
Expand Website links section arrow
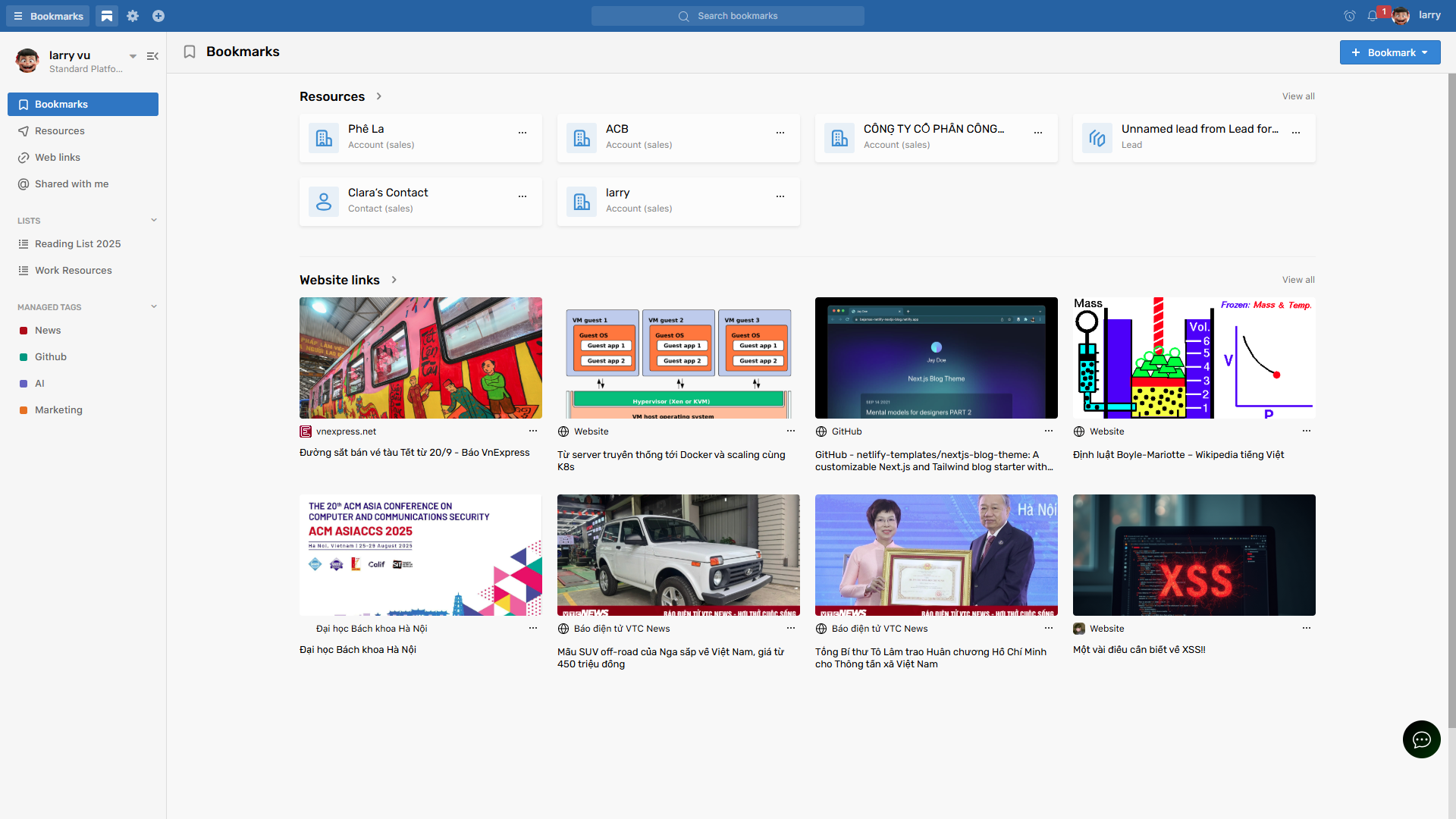click(394, 280)
